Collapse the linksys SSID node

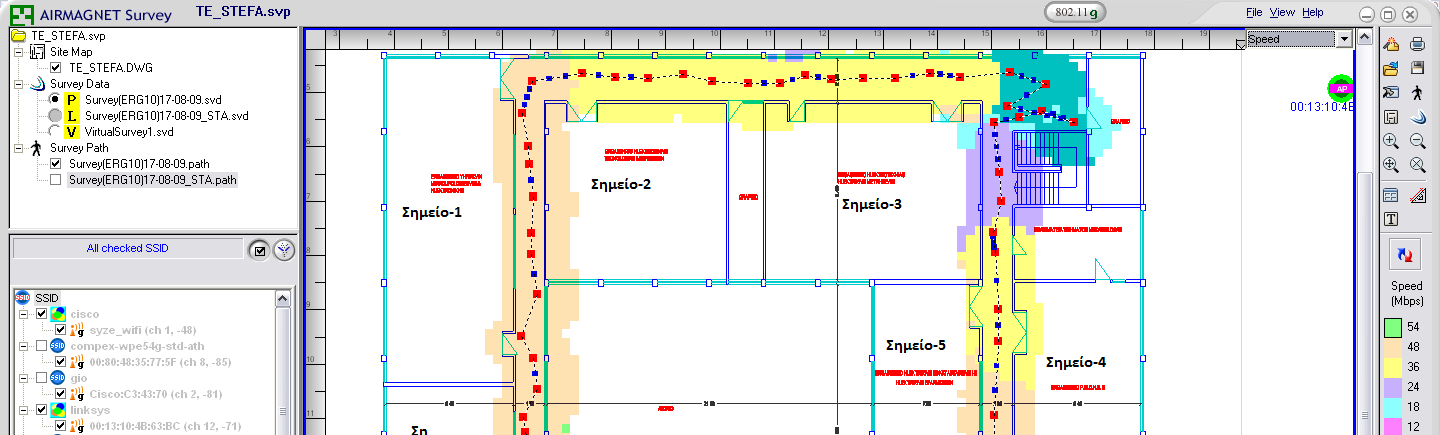[24, 410]
